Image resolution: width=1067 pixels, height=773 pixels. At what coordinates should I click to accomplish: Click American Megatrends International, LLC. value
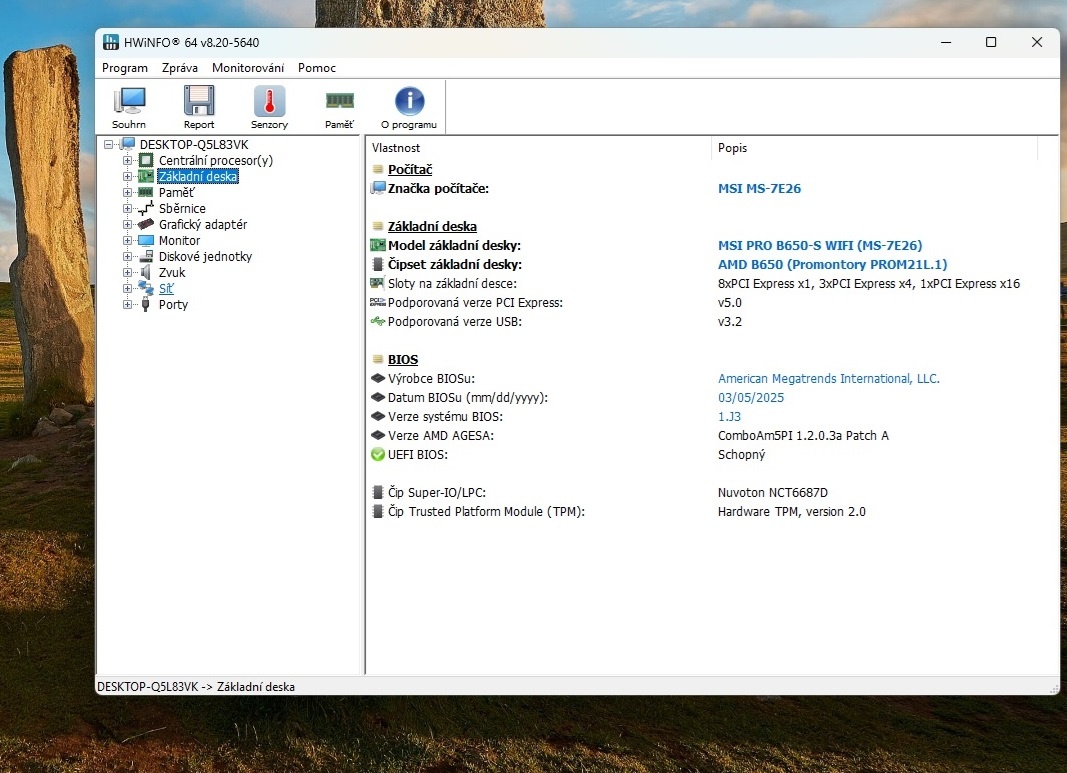pos(828,378)
